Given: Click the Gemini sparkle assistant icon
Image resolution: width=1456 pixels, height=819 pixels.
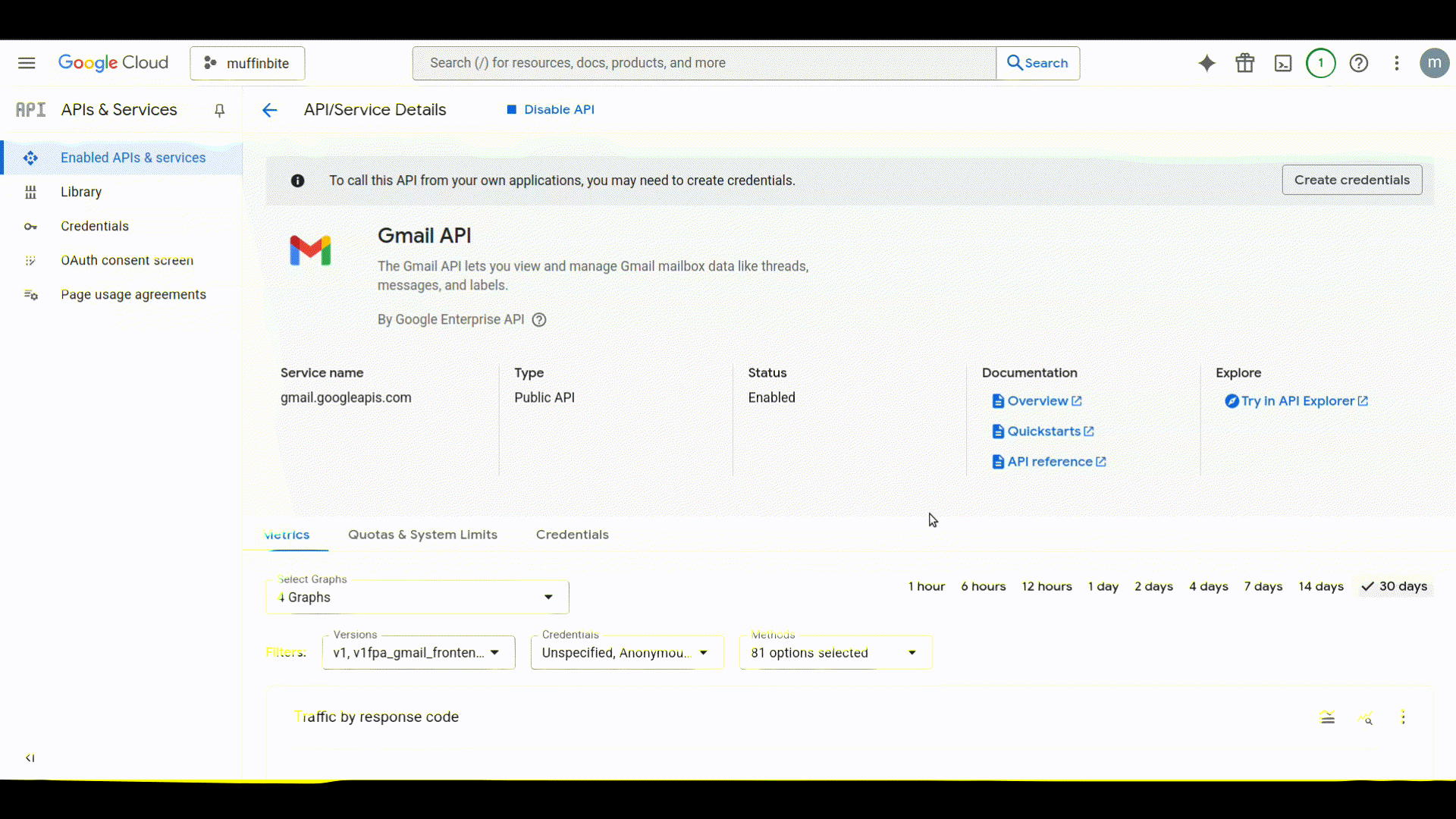Looking at the screenshot, I should pyautogui.click(x=1207, y=63).
